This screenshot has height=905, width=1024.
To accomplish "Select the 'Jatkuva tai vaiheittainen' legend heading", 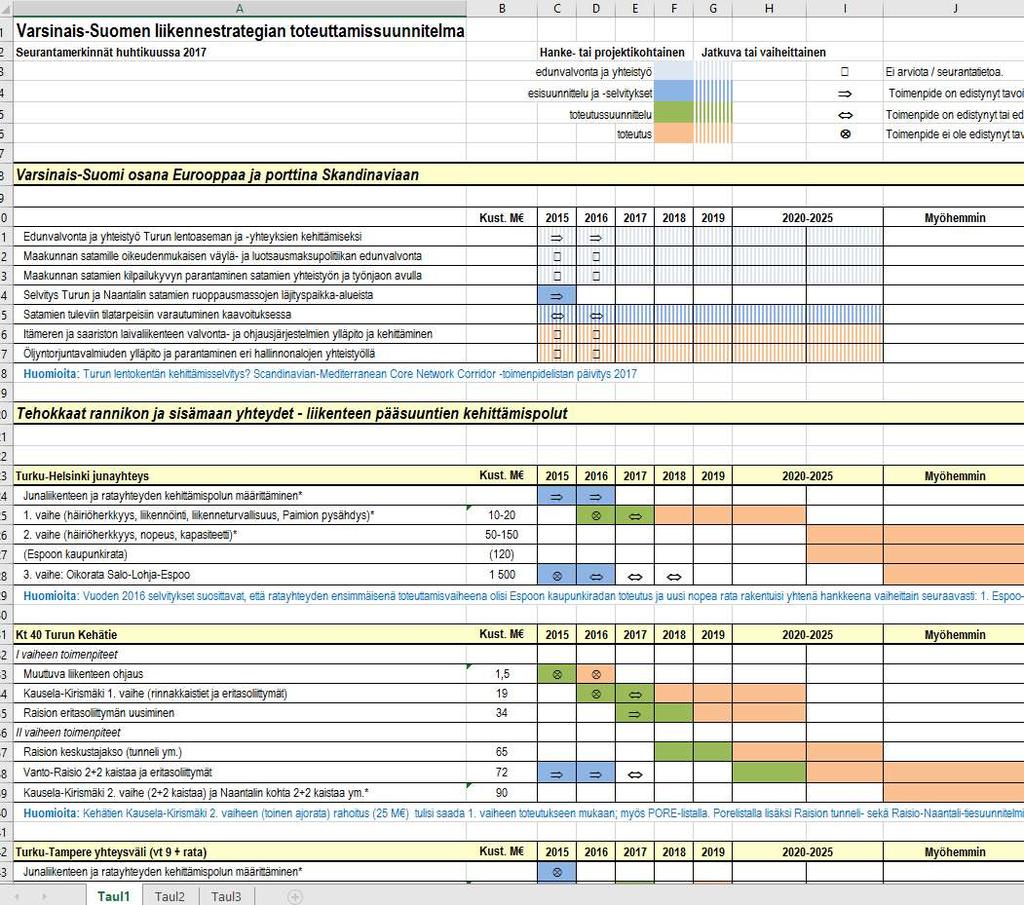I will [x=763, y=52].
